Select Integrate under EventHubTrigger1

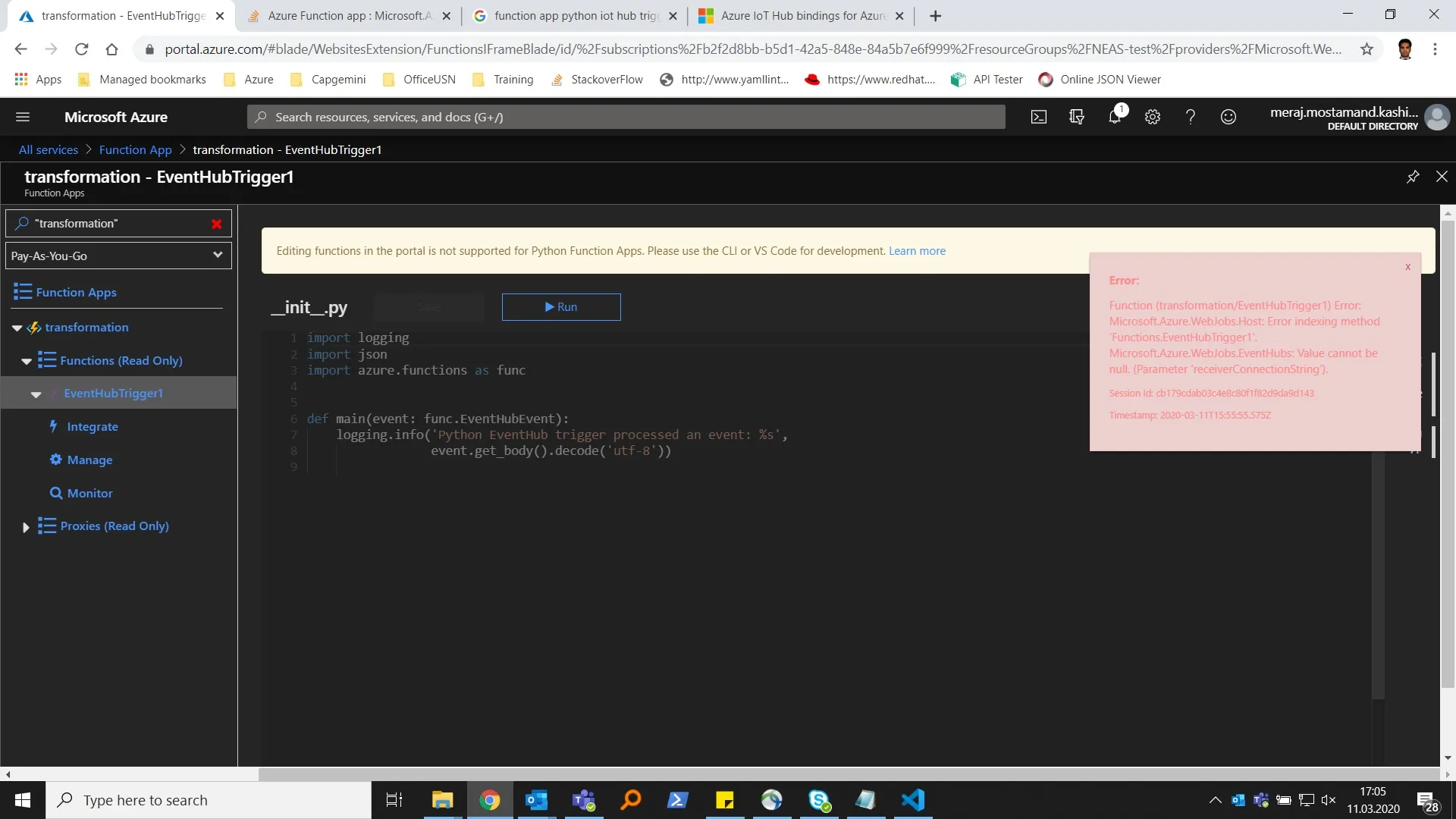[93, 427]
